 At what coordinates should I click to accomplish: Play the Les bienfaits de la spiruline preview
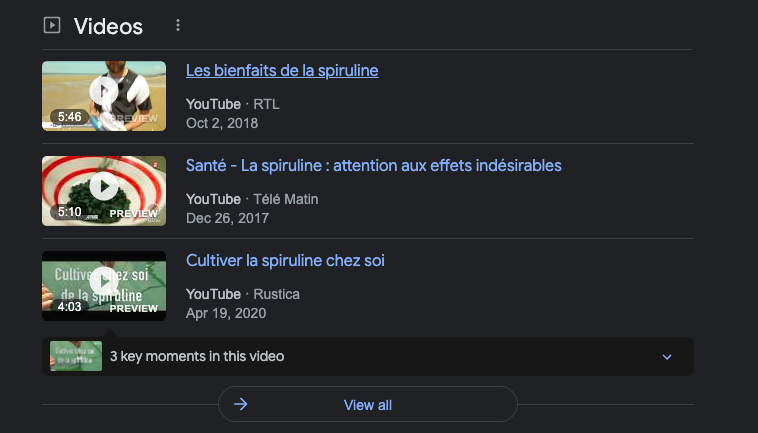tap(104, 90)
